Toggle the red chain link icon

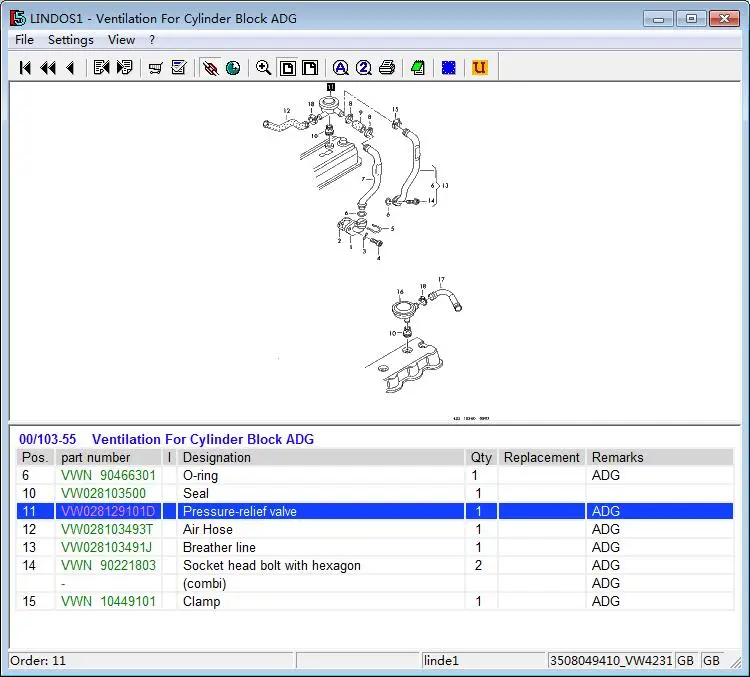(210, 68)
